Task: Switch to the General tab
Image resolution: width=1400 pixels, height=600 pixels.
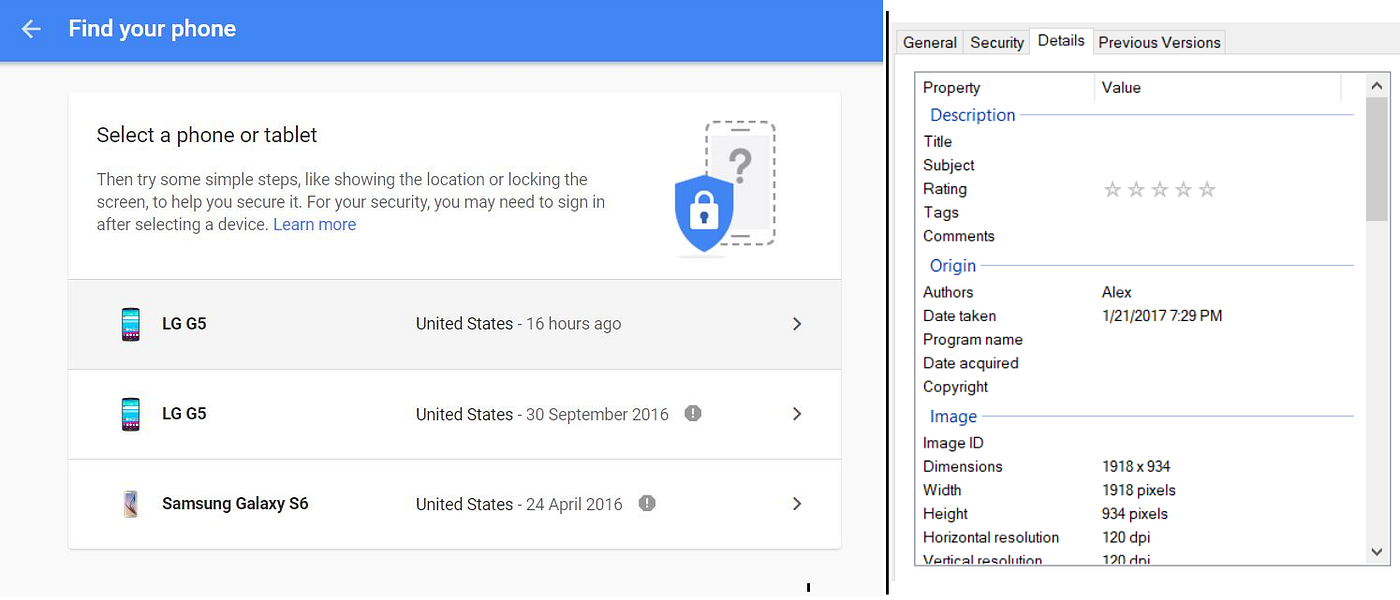Action: (930, 42)
